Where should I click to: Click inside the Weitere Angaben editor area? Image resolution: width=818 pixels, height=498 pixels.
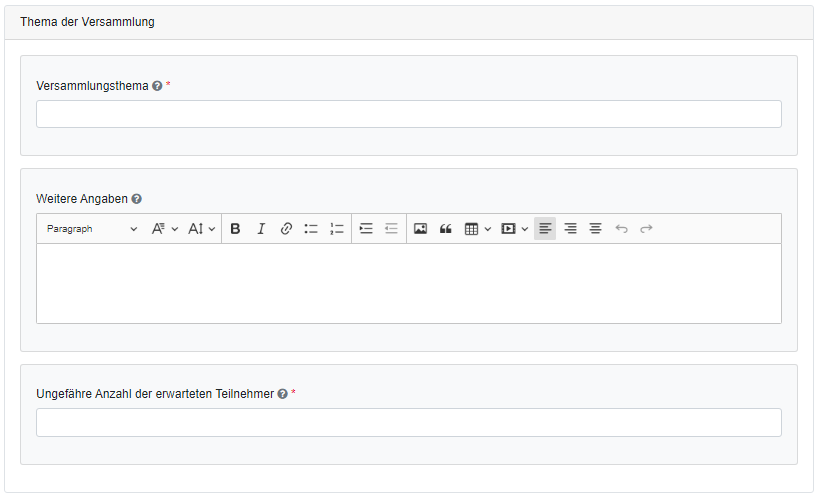pyautogui.click(x=408, y=283)
